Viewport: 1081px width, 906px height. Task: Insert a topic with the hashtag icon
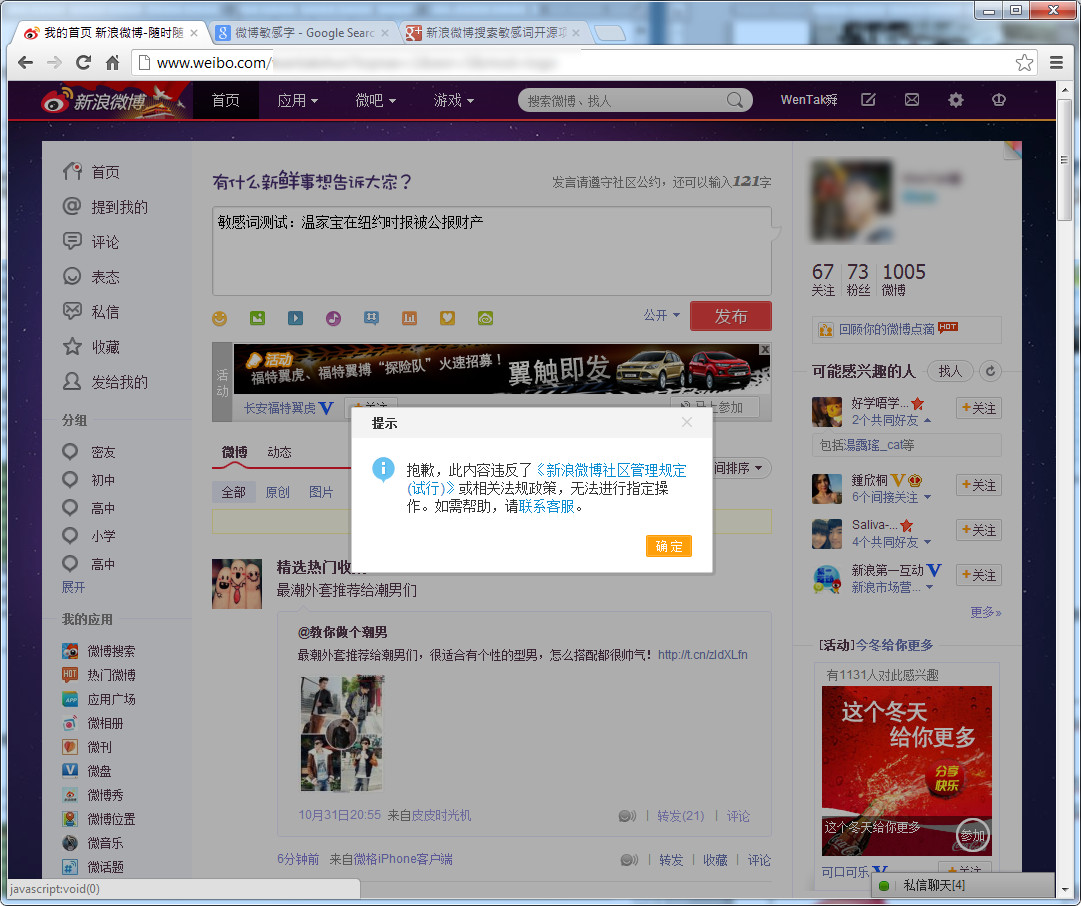coord(372,318)
